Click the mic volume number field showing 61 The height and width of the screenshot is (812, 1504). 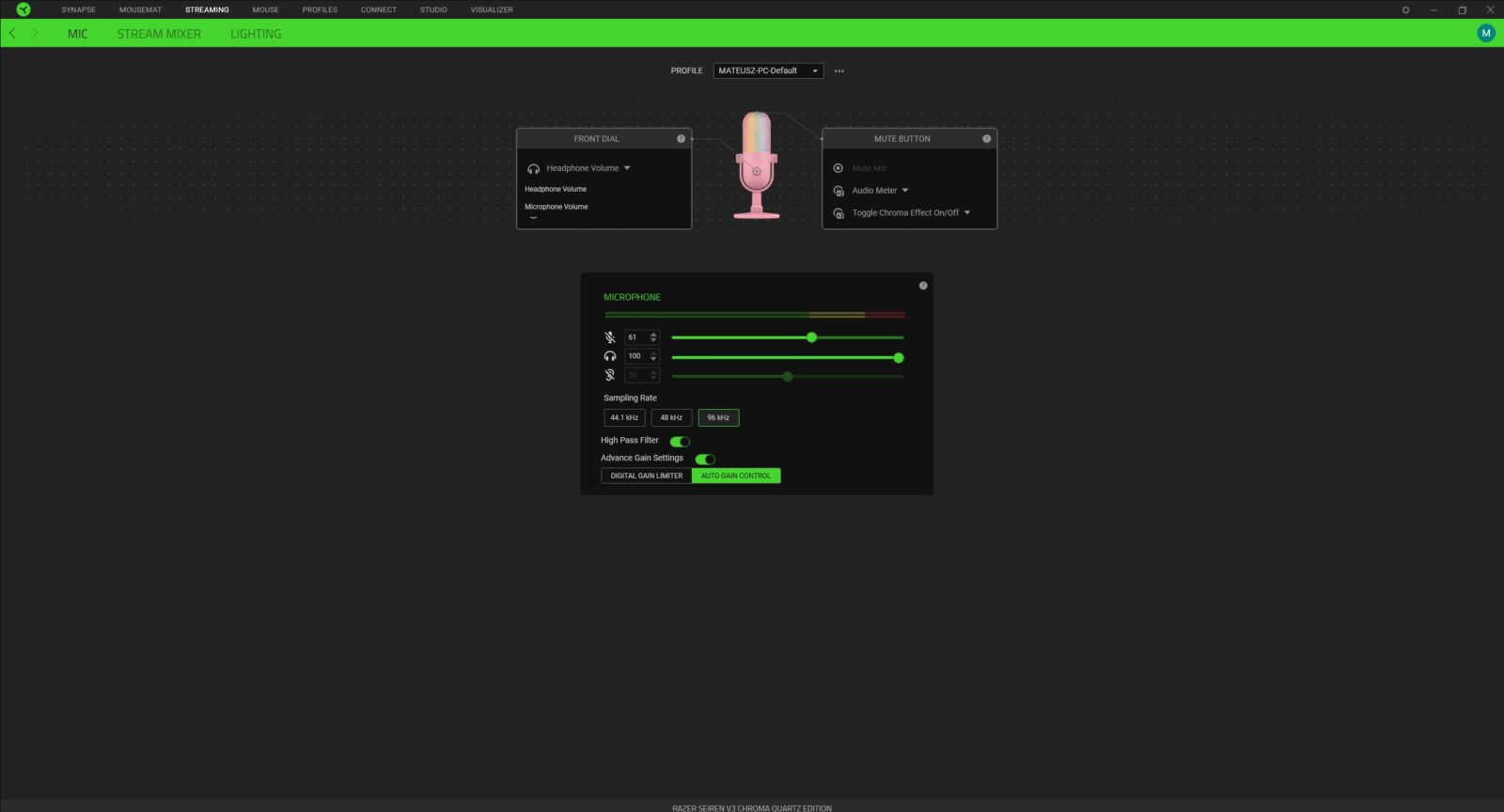(x=635, y=337)
